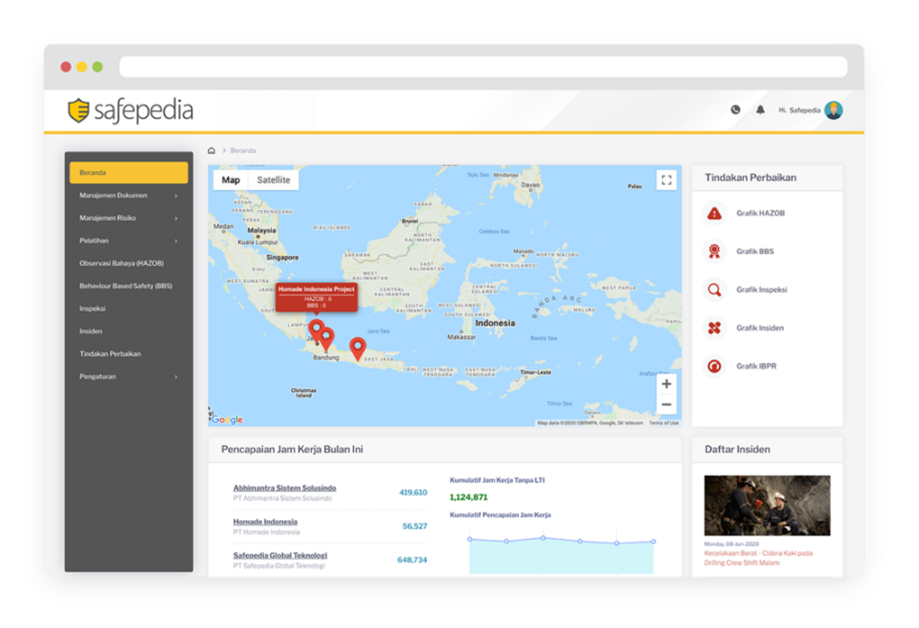The width and height of the screenshot is (919, 628).
Task: Select the Grafik BBS ribbon icon
Action: tap(713, 250)
